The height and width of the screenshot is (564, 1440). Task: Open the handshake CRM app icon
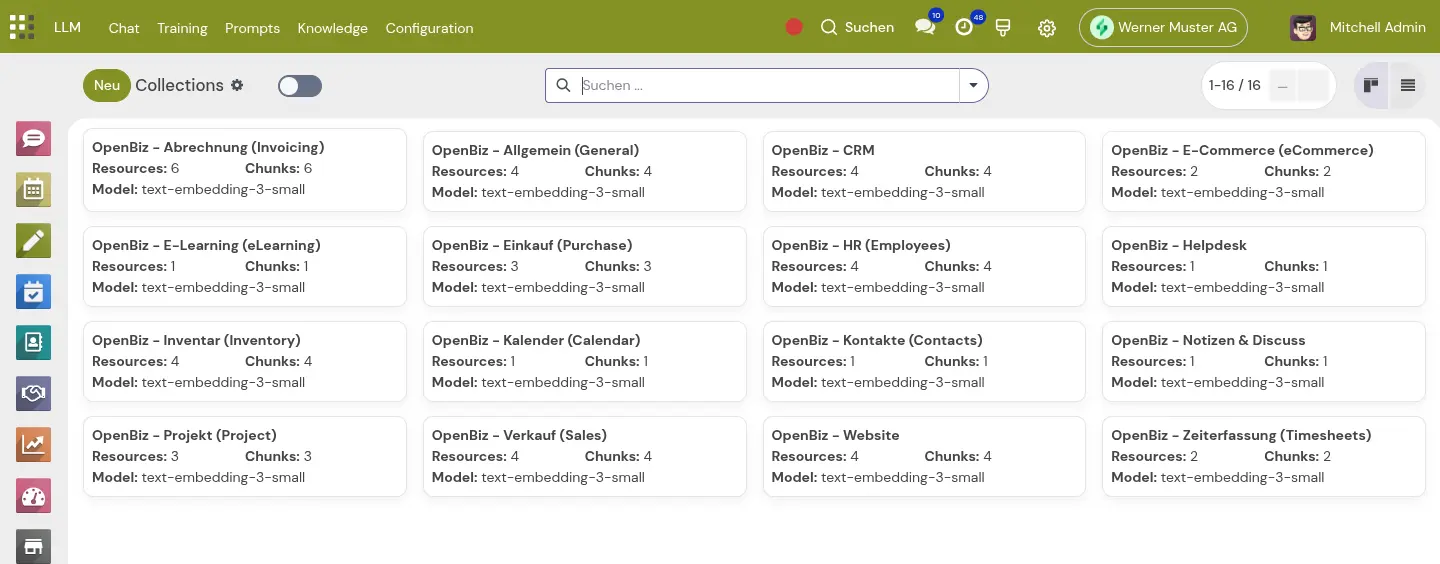33,393
